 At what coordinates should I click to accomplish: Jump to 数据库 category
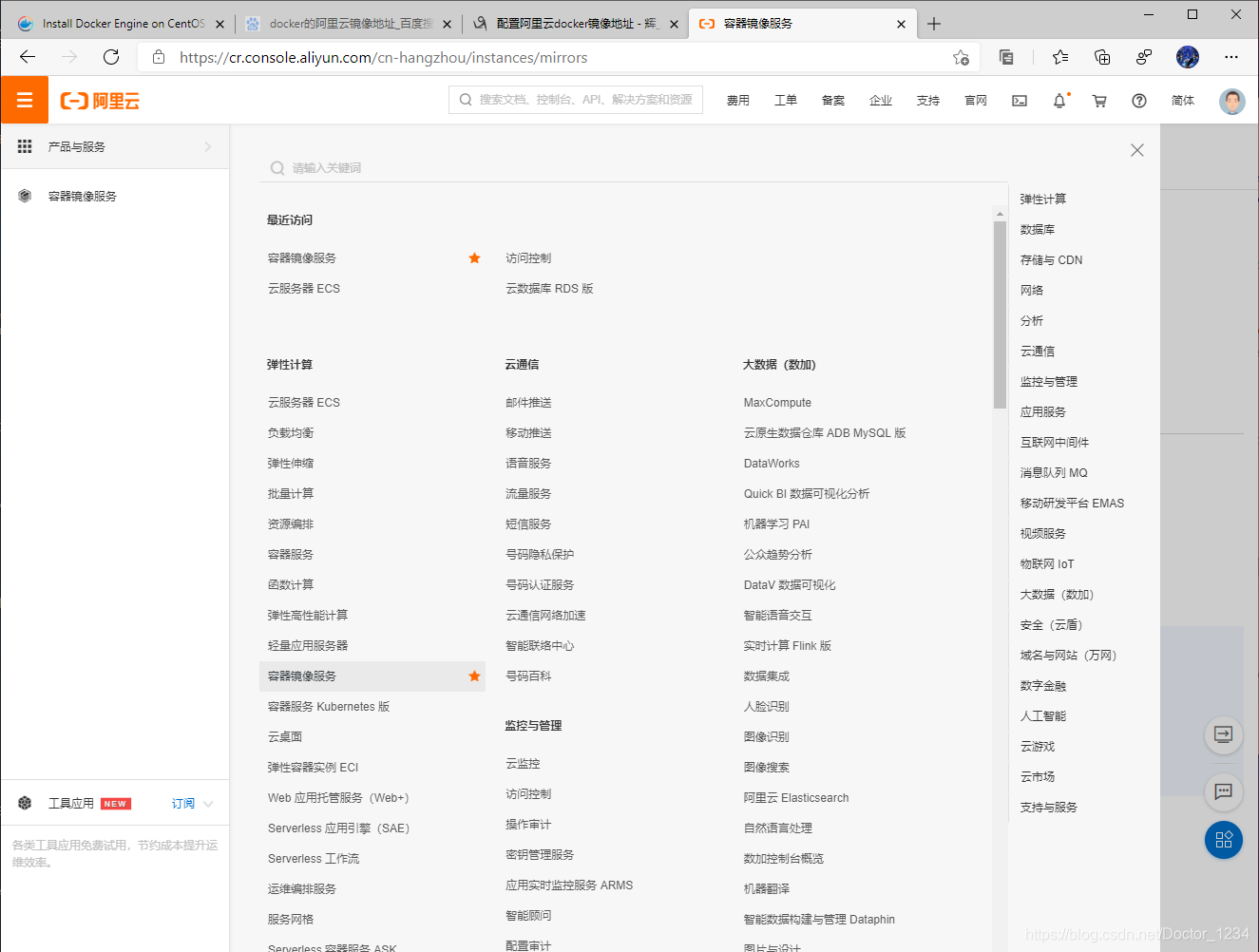click(1038, 230)
